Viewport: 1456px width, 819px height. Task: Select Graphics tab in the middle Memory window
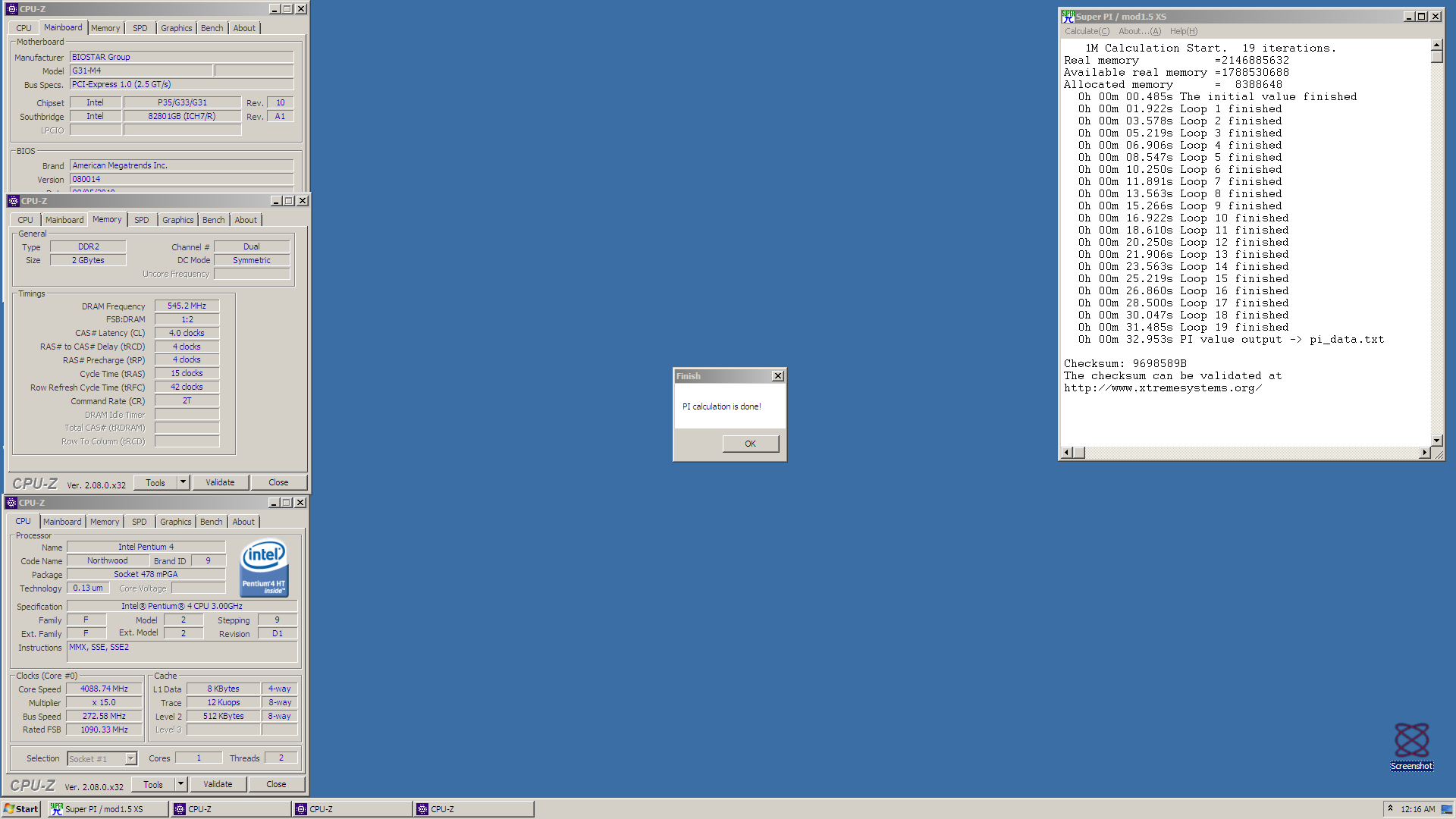coord(178,220)
